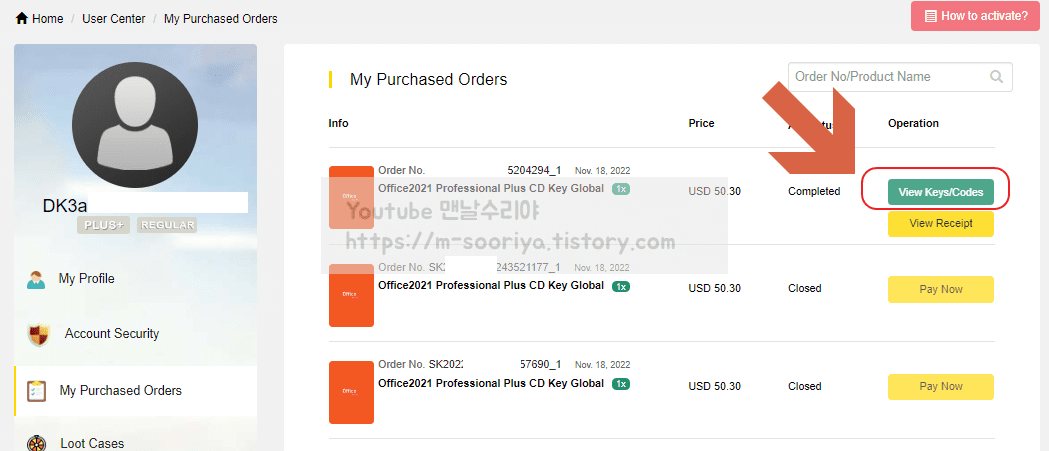The image size is (1049, 451).
Task: Open the User Center breadcrumb link
Action: click(114, 19)
